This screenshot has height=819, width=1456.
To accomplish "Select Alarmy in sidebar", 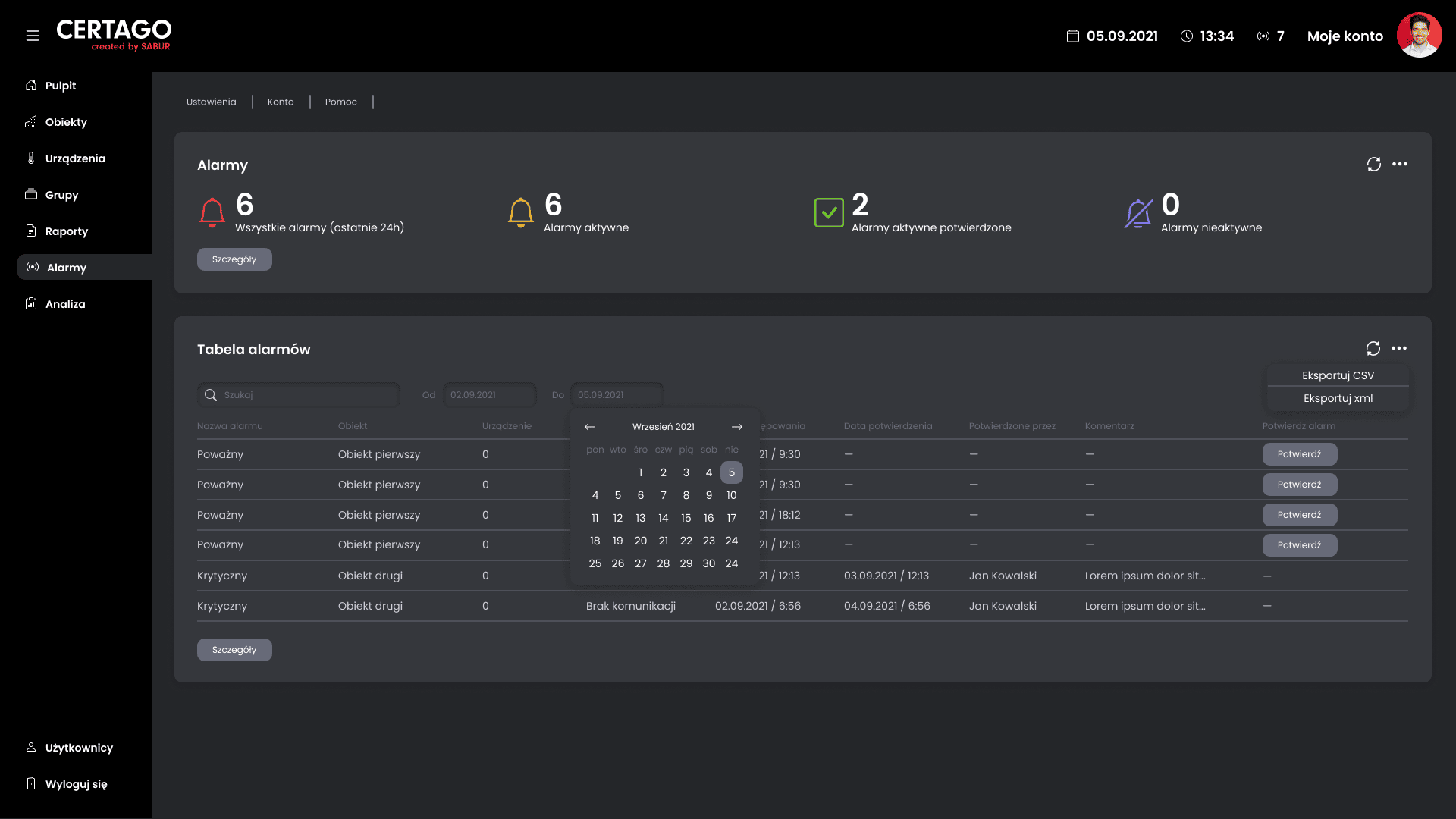I will tap(84, 268).
